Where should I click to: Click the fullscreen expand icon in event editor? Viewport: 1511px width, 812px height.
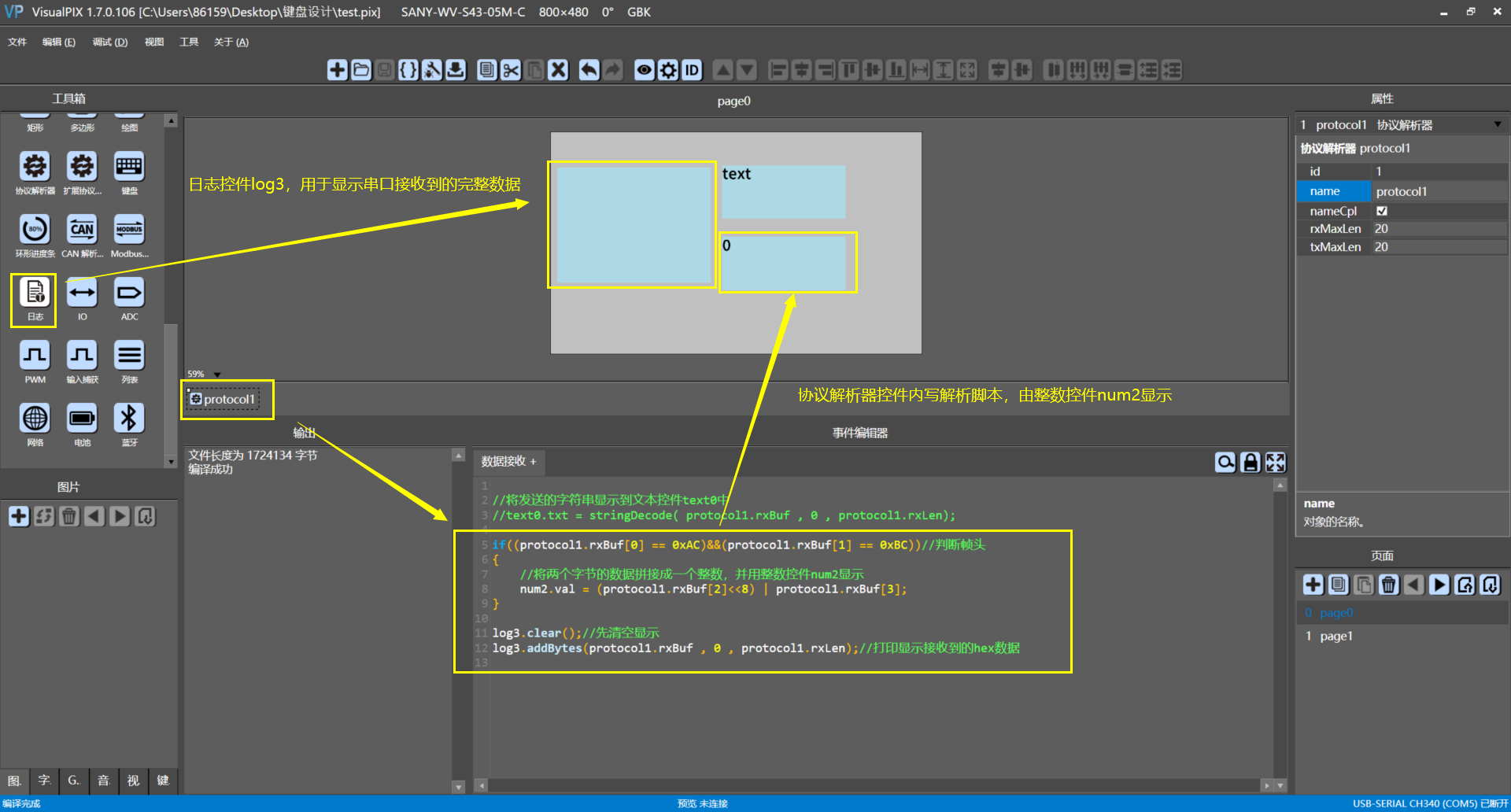[1276, 462]
